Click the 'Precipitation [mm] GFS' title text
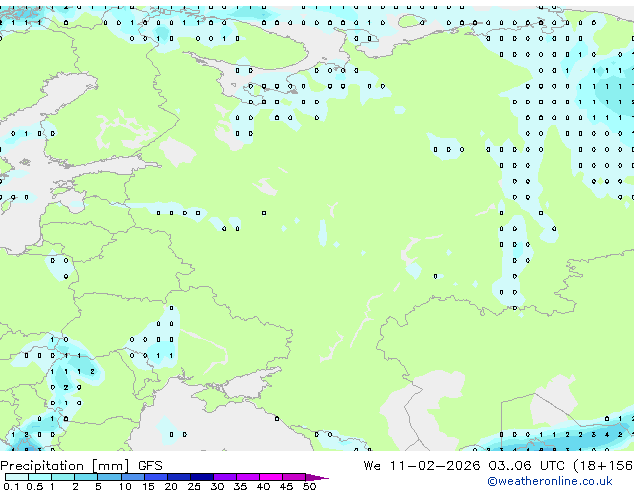 (81, 466)
